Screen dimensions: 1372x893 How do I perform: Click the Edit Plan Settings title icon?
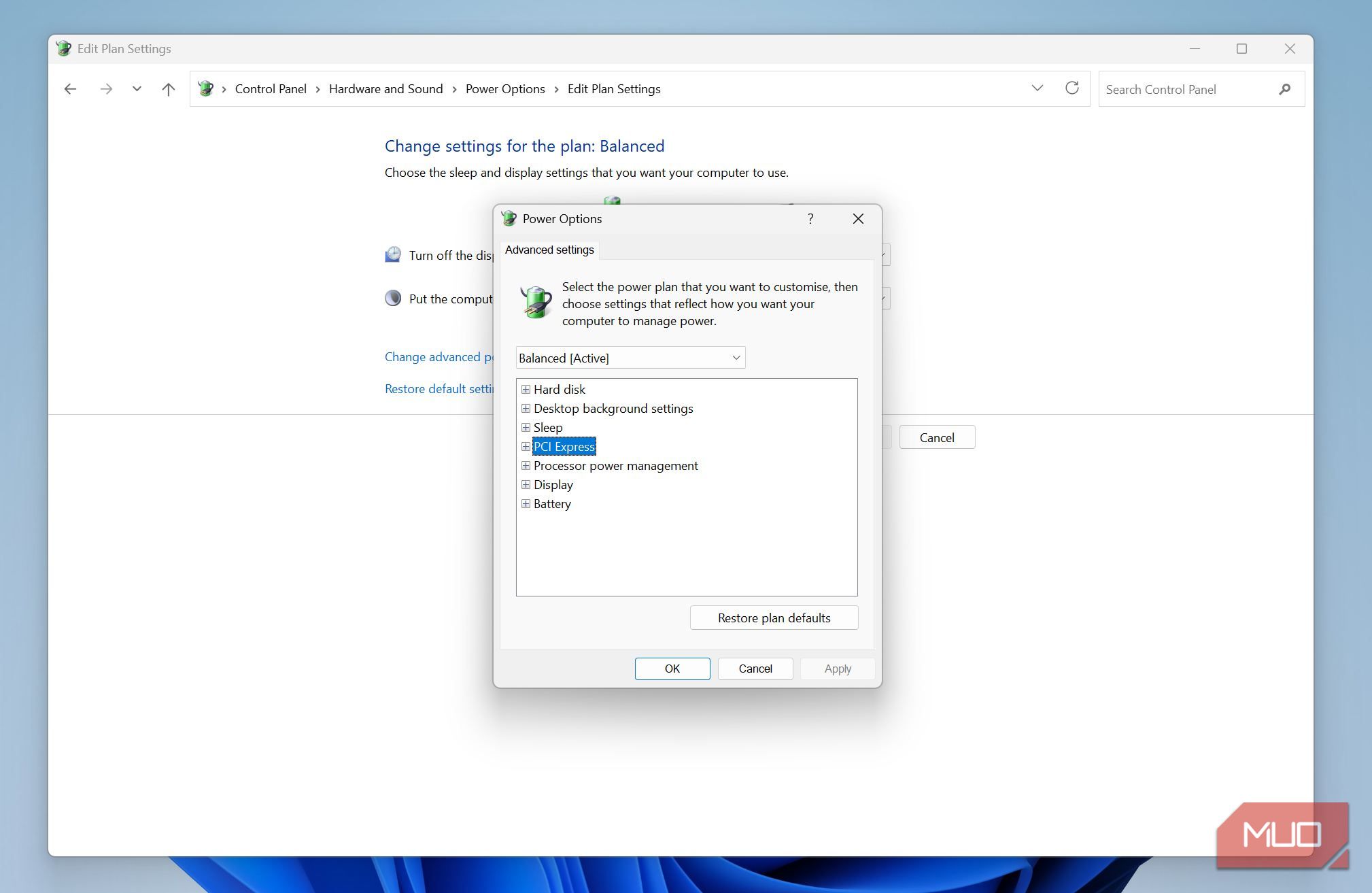(63, 48)
